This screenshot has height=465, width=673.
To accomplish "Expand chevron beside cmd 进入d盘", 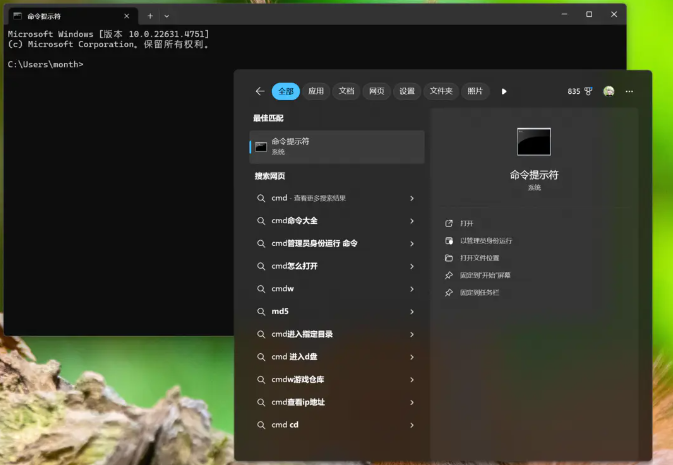I will [x=412, y=357].
